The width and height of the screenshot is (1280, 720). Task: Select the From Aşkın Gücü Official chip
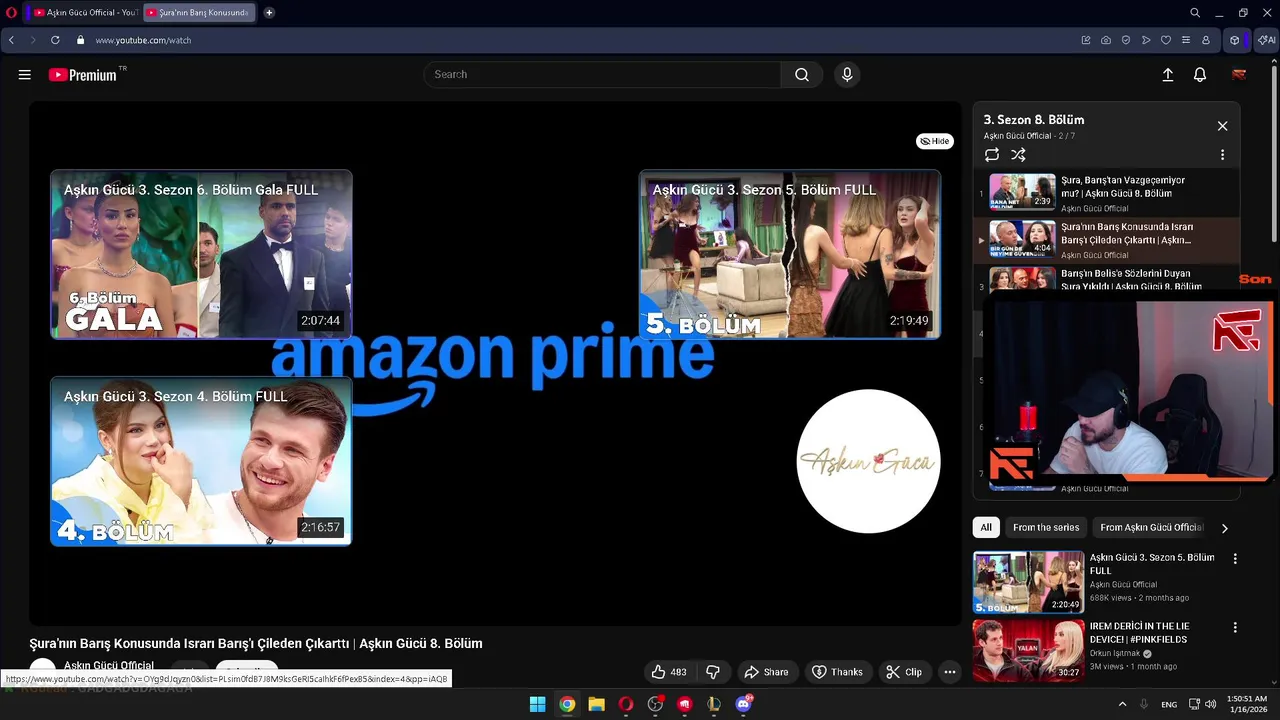[1151, 527]
